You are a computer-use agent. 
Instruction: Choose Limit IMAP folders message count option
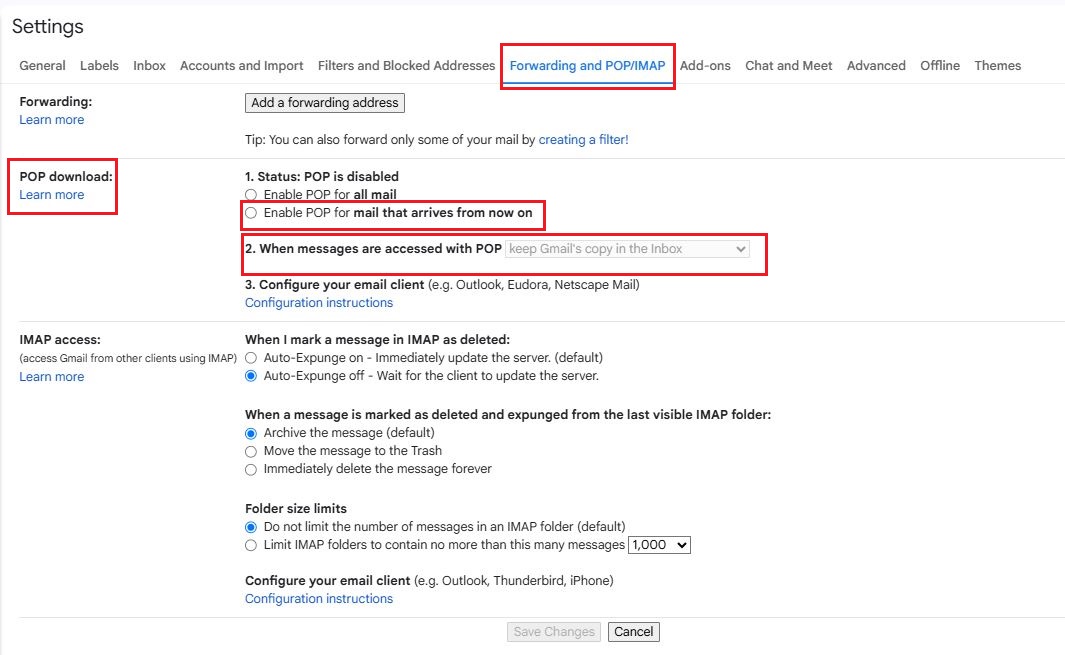(x=252, y=545)
